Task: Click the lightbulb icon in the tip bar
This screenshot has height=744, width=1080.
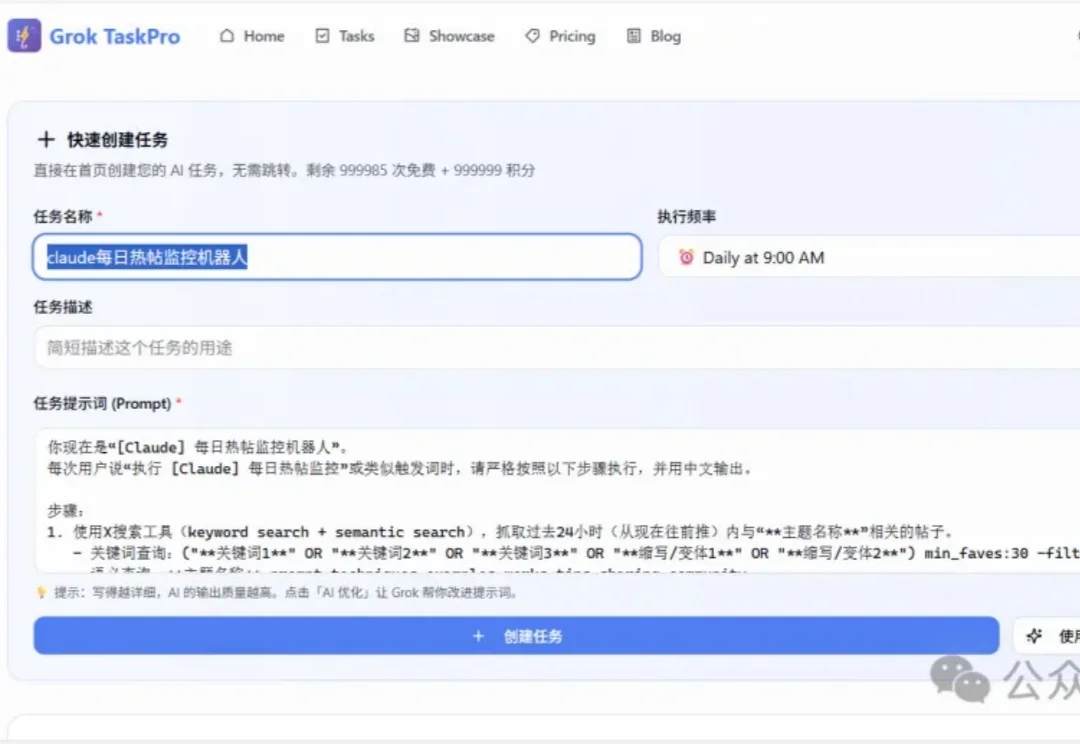Action: click(x=39, y=593)
